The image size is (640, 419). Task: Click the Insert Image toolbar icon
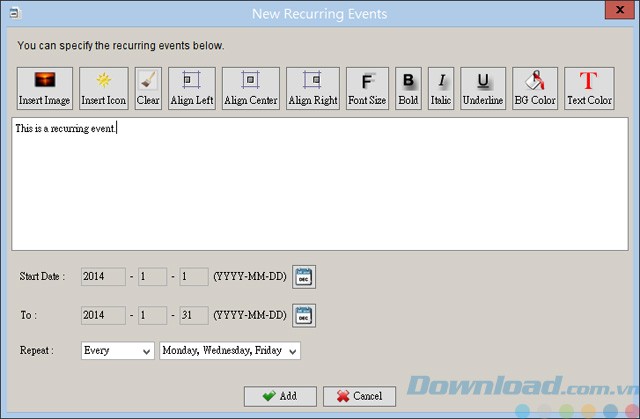45,88
